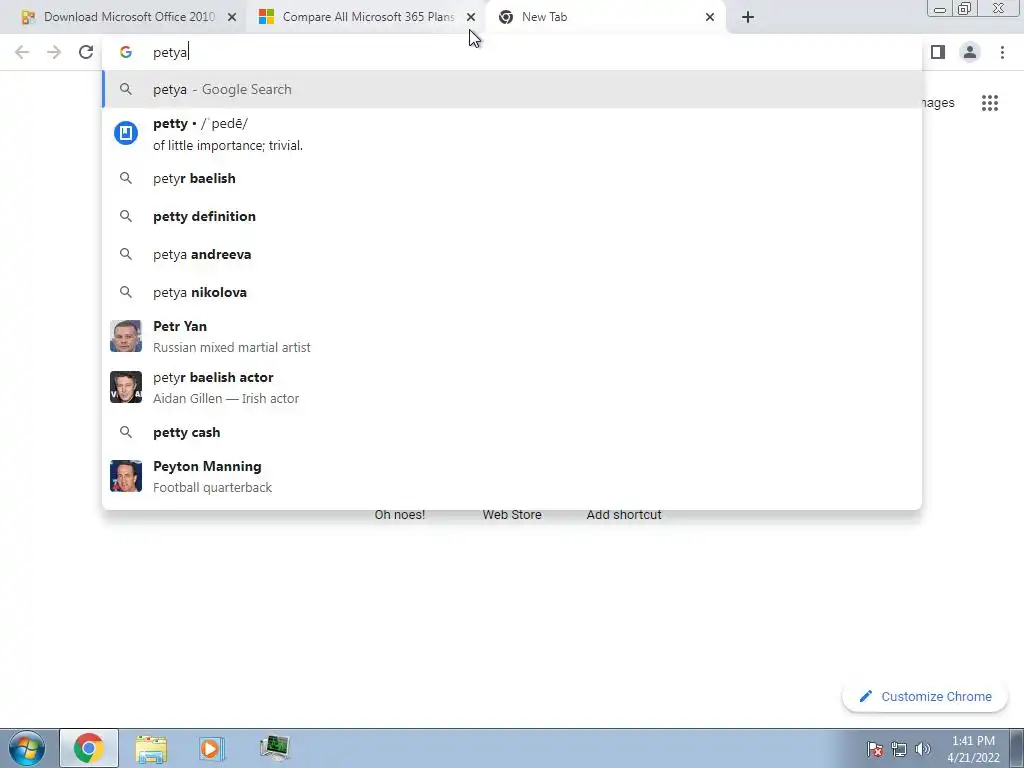This screenshot has height=768, width=1024.
Task: Close the New Tab tab
Action: [710, 17]
